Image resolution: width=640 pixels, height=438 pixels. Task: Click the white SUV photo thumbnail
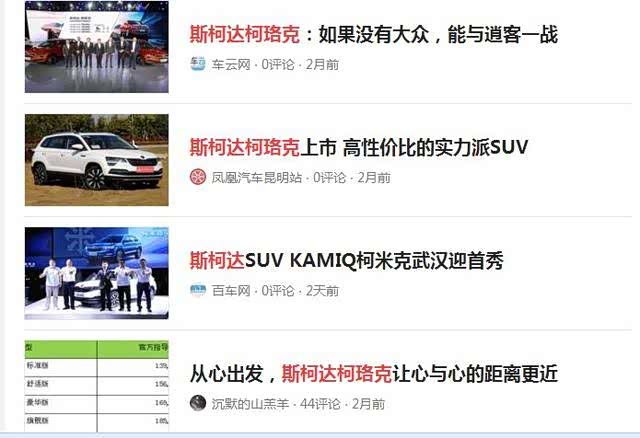pos(97,160)
